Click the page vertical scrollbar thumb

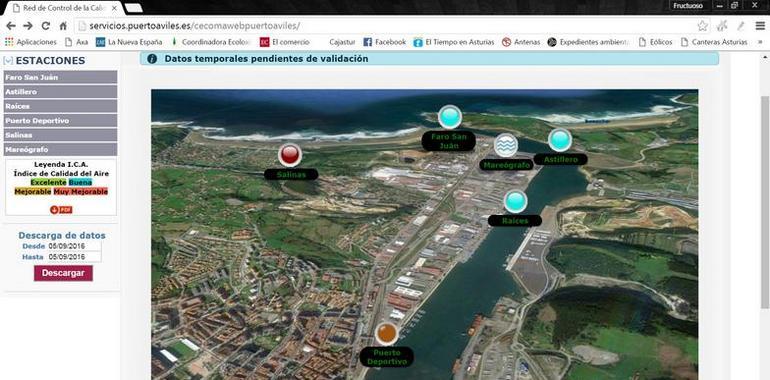click(x=765, y=202)
